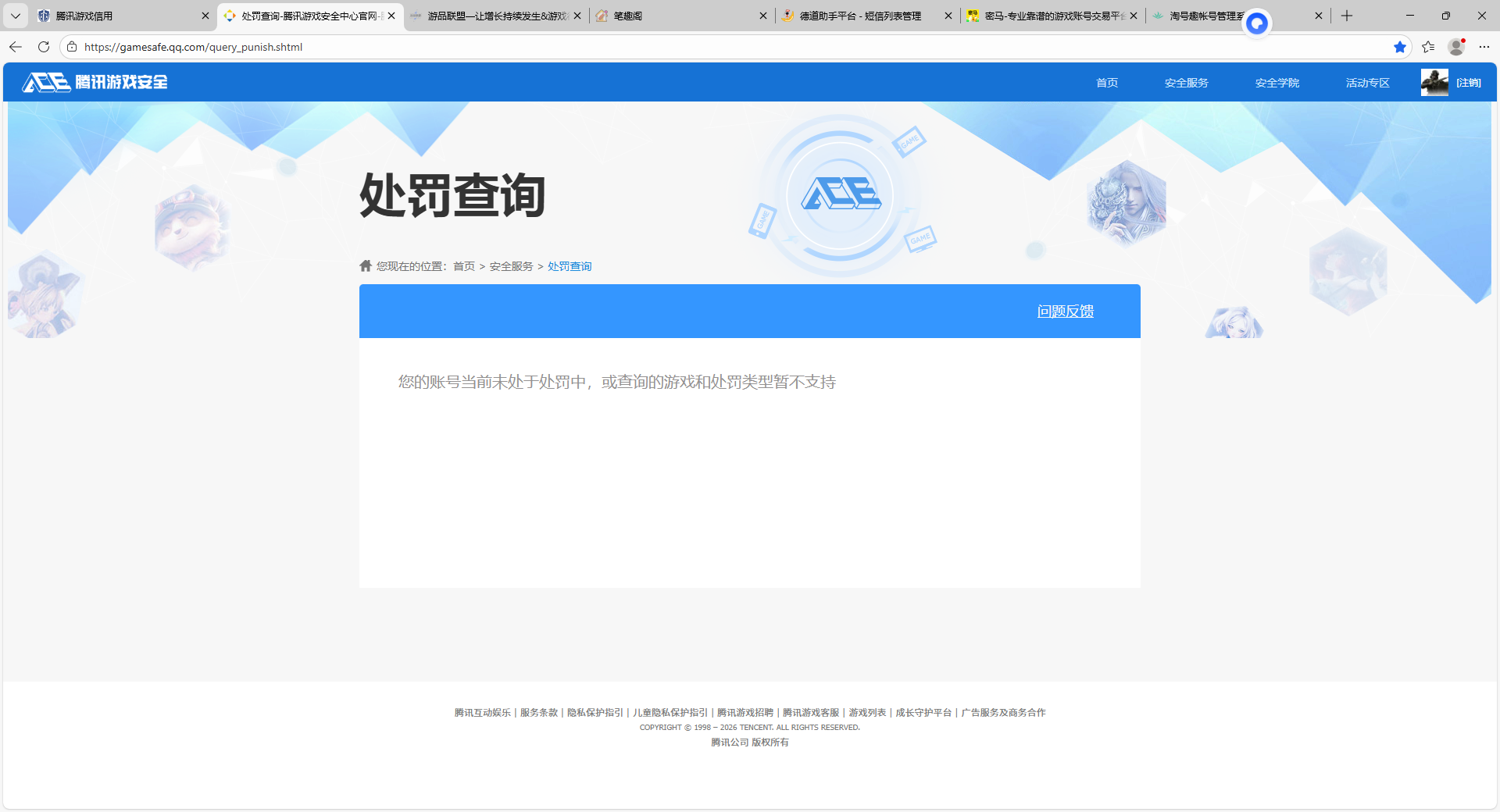
Task: Click the 腾讯游戏安全 ACE site logo
Action: (94, 82)
